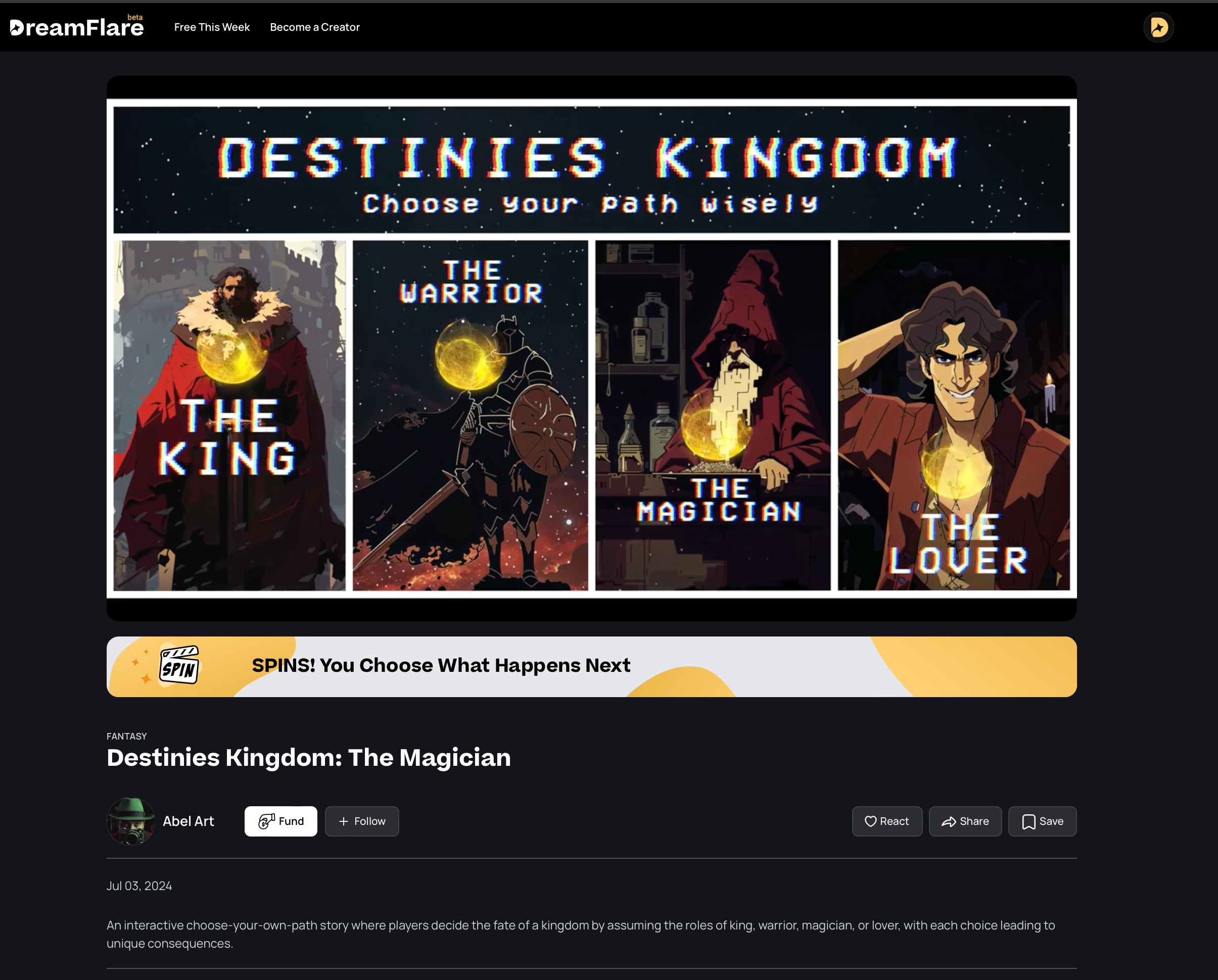This screenshot has width=1218, height=980.
Task: Click the bird/creator icon top right
Action: click(x=1158, y=27)
